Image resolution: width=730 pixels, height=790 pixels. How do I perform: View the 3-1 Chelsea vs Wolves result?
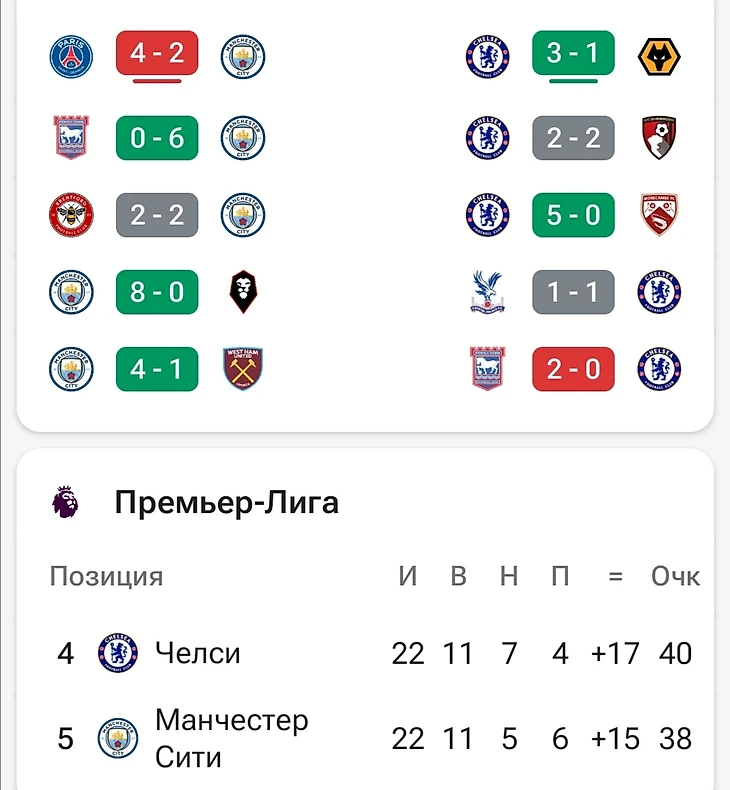(573, 54)
